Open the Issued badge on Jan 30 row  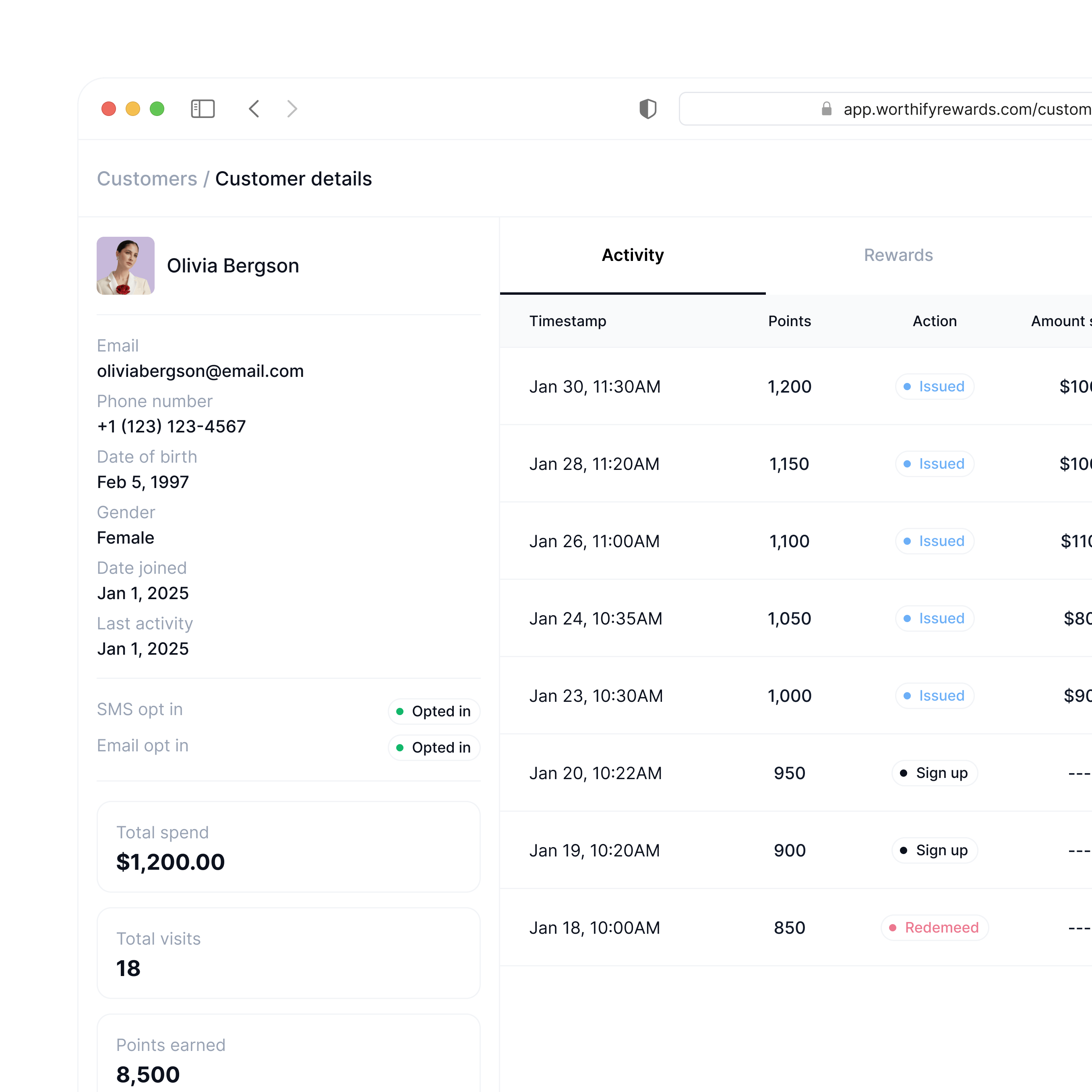click(934, 387)
